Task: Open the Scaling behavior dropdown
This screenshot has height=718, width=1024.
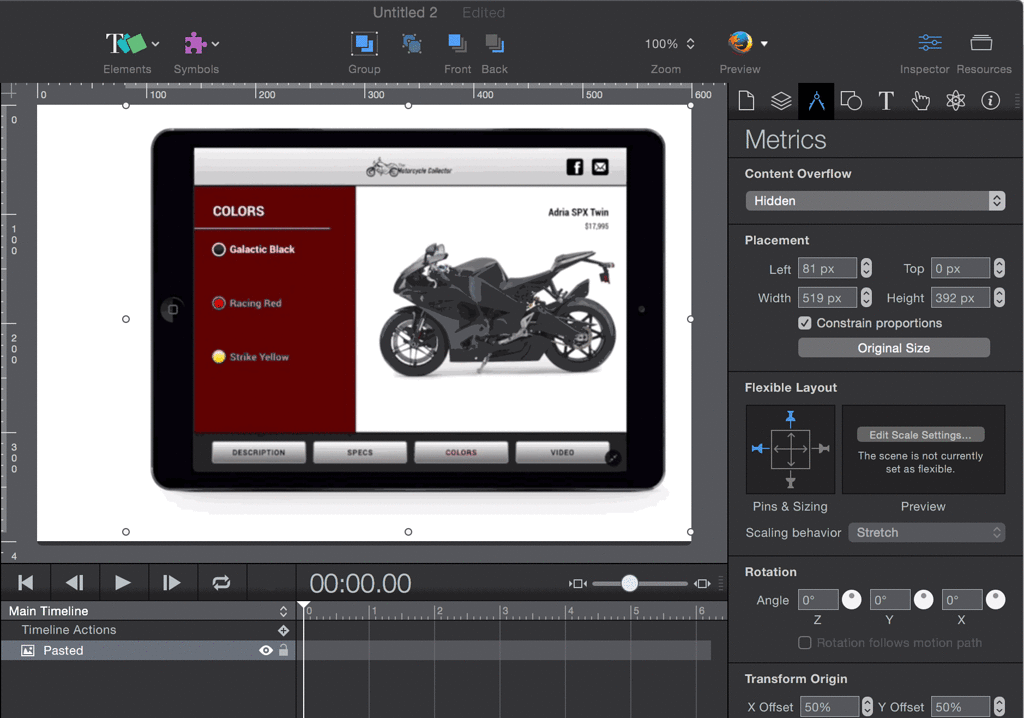Action: pyautogui.click(x=925, y=533)
